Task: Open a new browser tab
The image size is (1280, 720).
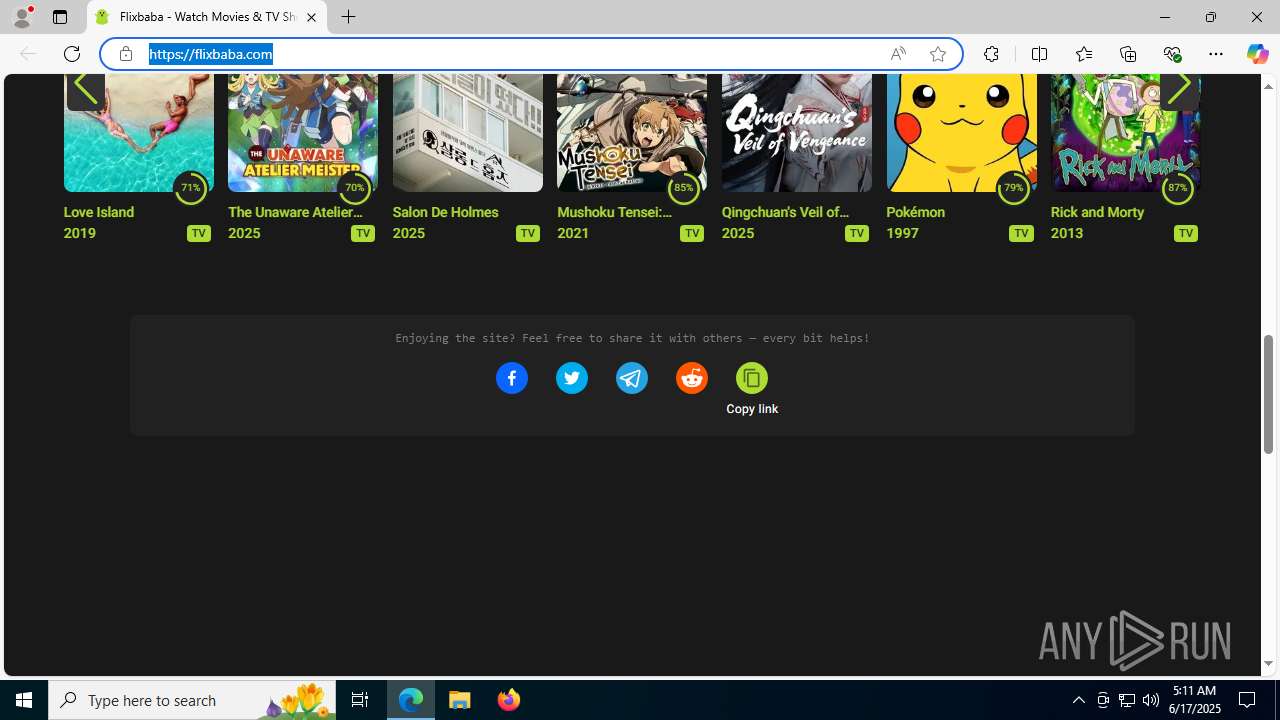Action: click(348, 17)
